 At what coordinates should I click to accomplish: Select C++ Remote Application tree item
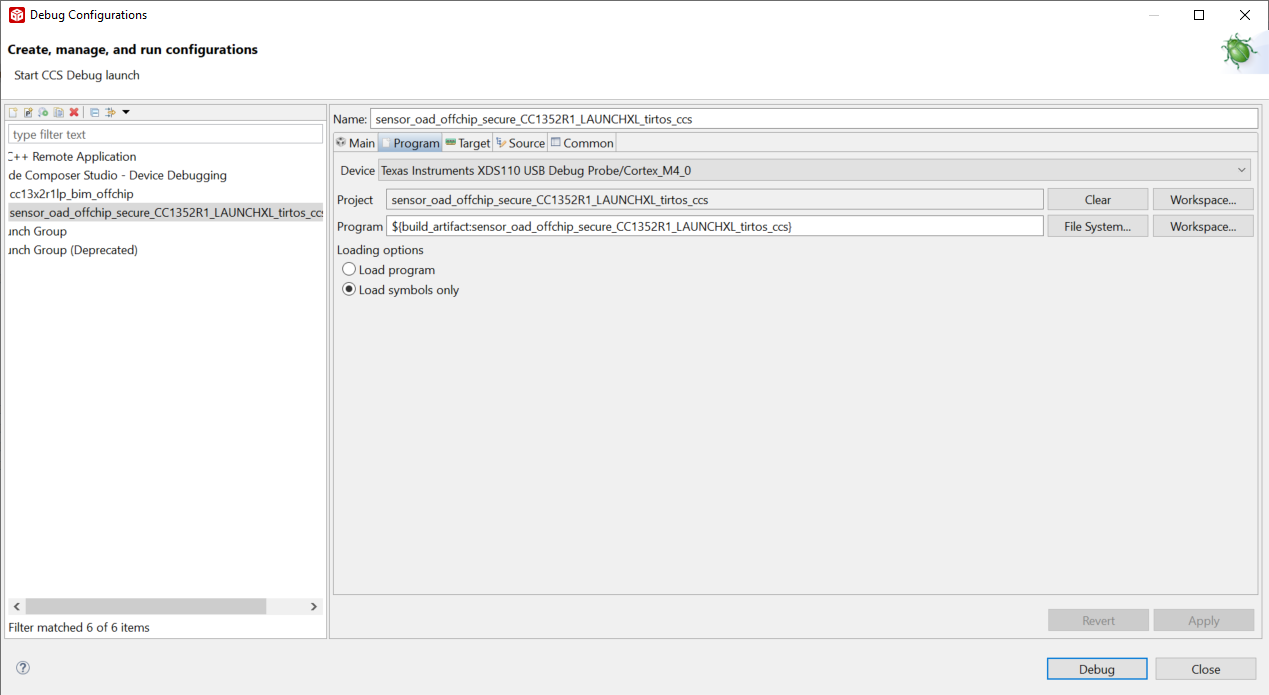72,157
